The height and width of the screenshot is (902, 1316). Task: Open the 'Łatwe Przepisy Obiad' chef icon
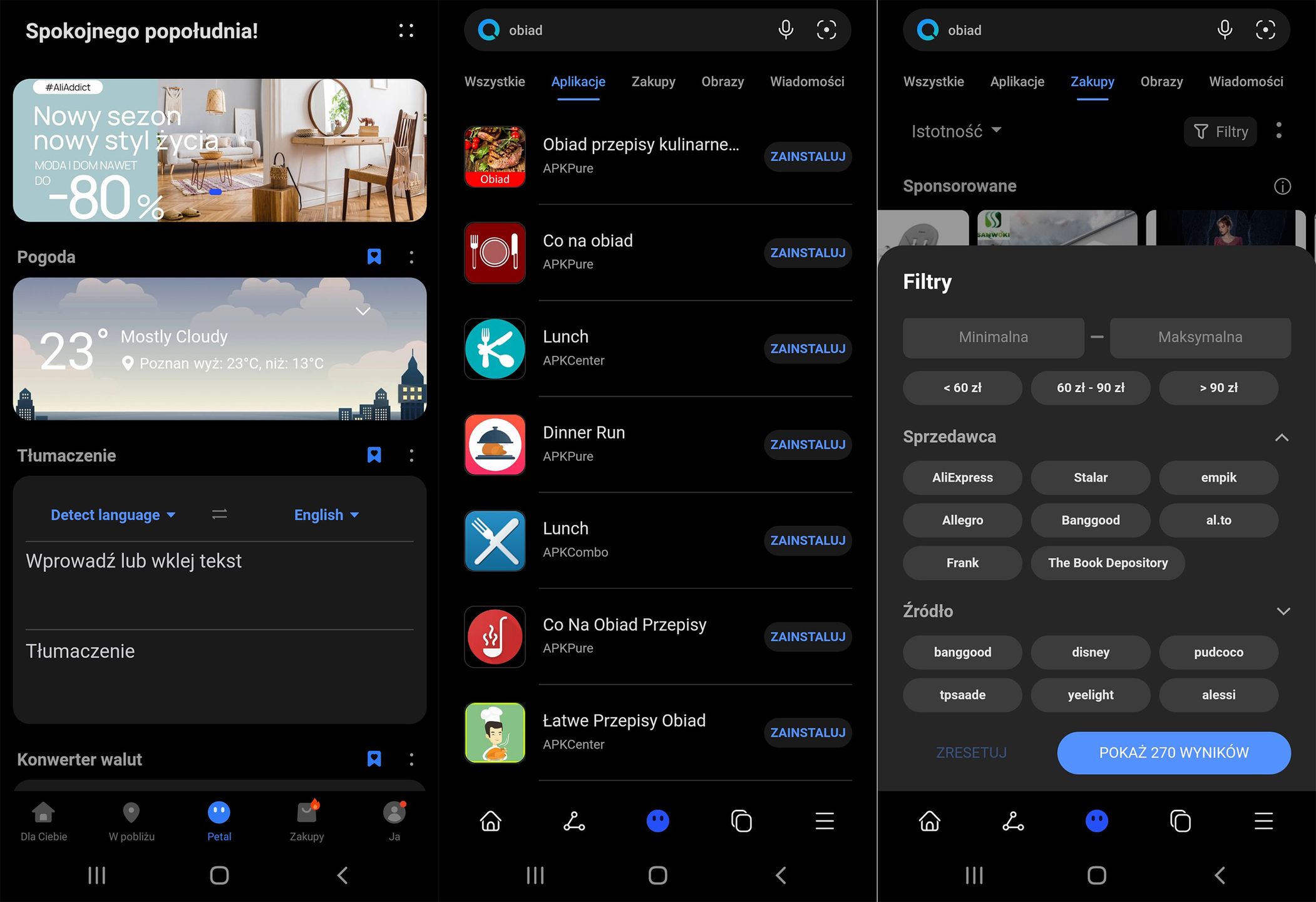click(x=495, y=733)
